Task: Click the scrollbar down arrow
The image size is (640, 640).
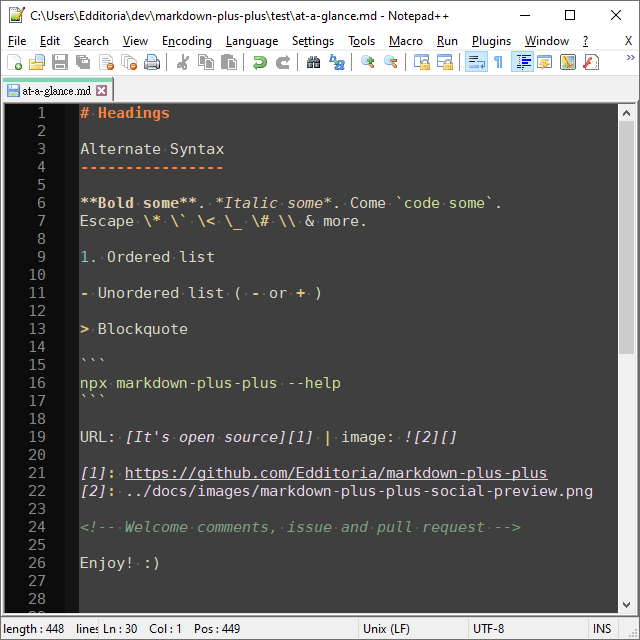Action: (x=627, y=604)
